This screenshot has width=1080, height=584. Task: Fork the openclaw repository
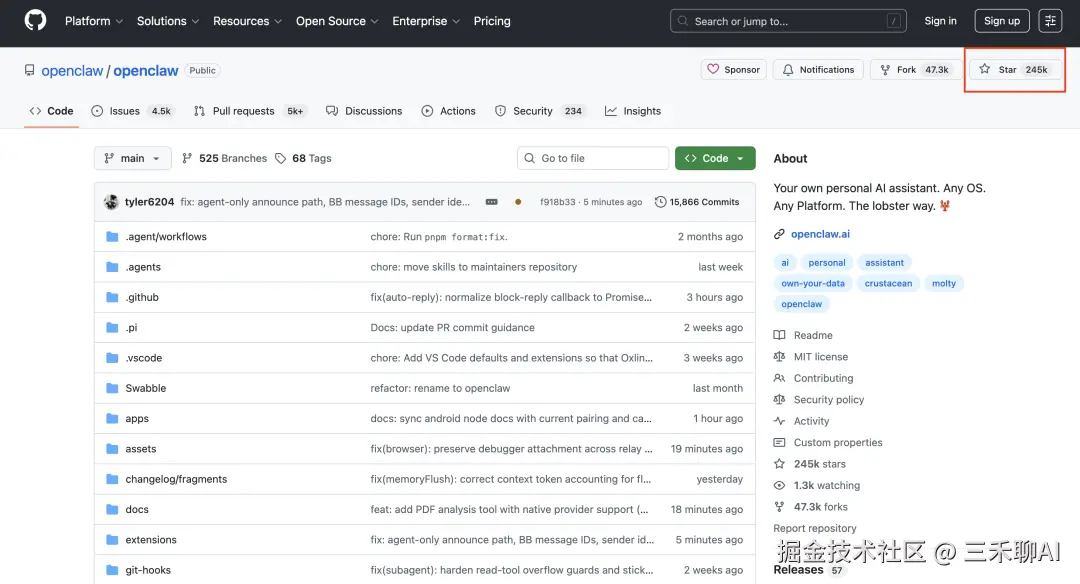915,70
